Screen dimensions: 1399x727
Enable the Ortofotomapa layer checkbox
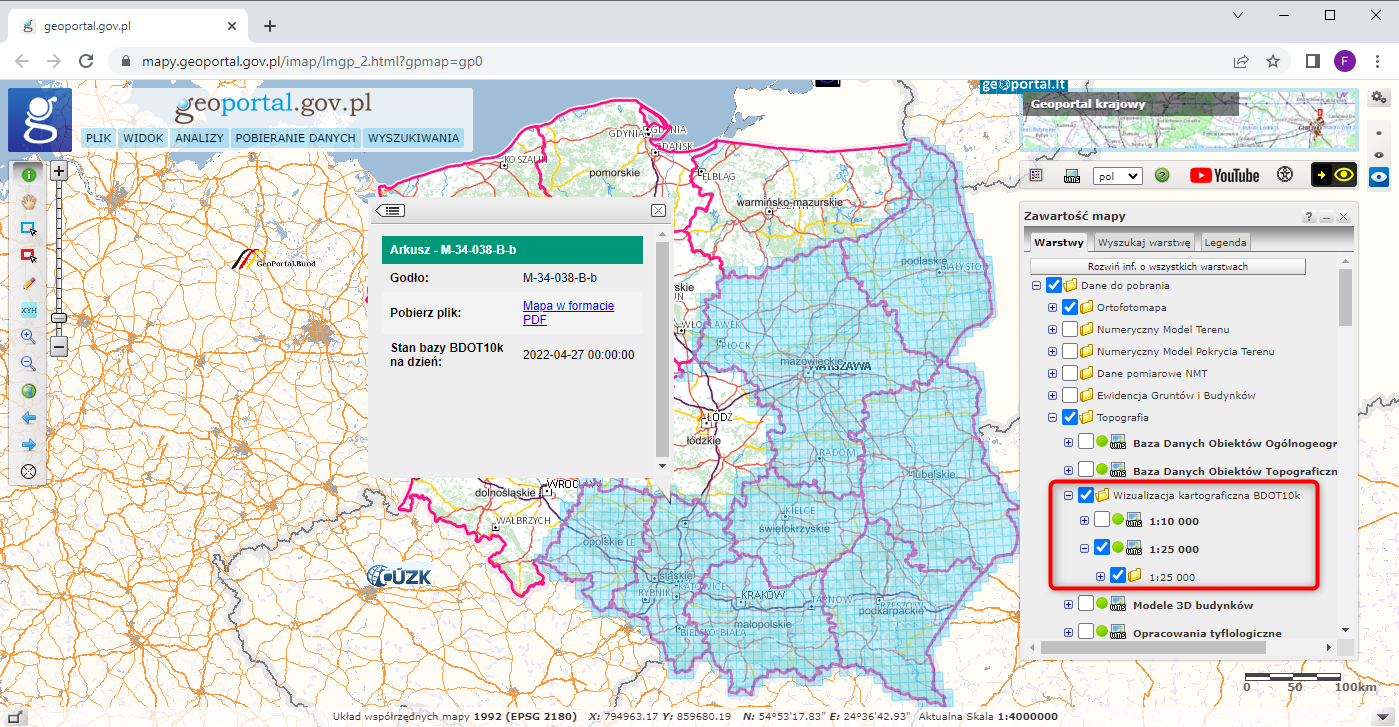coord(1069,307)
